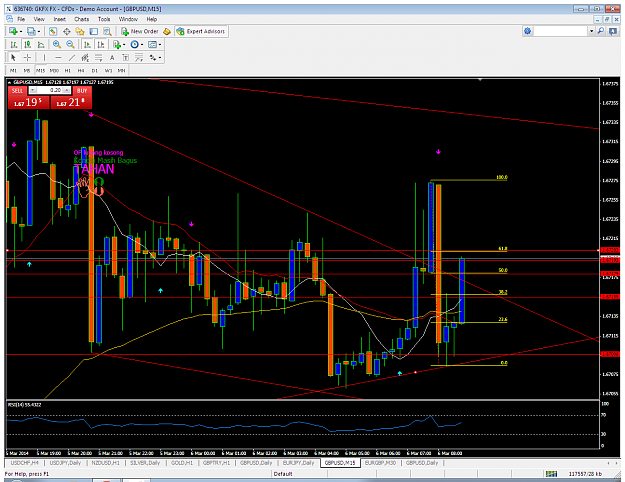Viewport: 625px width, 482px height.
Task: Select the Trendline drawing tool
Action: pyautogui.click(x=72, y=58)
